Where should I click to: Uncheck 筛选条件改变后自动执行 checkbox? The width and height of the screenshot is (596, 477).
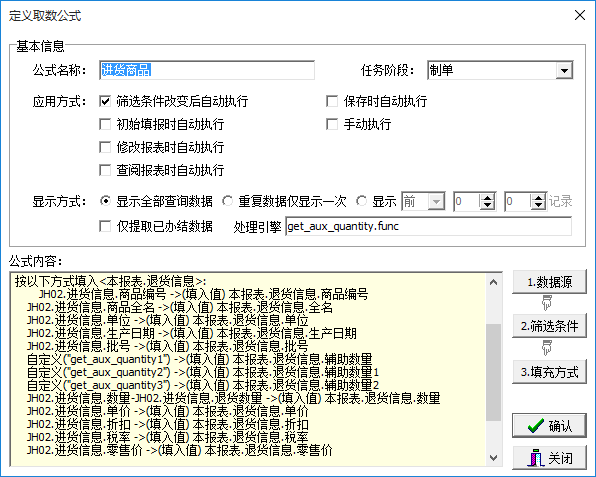click(105, 101)
